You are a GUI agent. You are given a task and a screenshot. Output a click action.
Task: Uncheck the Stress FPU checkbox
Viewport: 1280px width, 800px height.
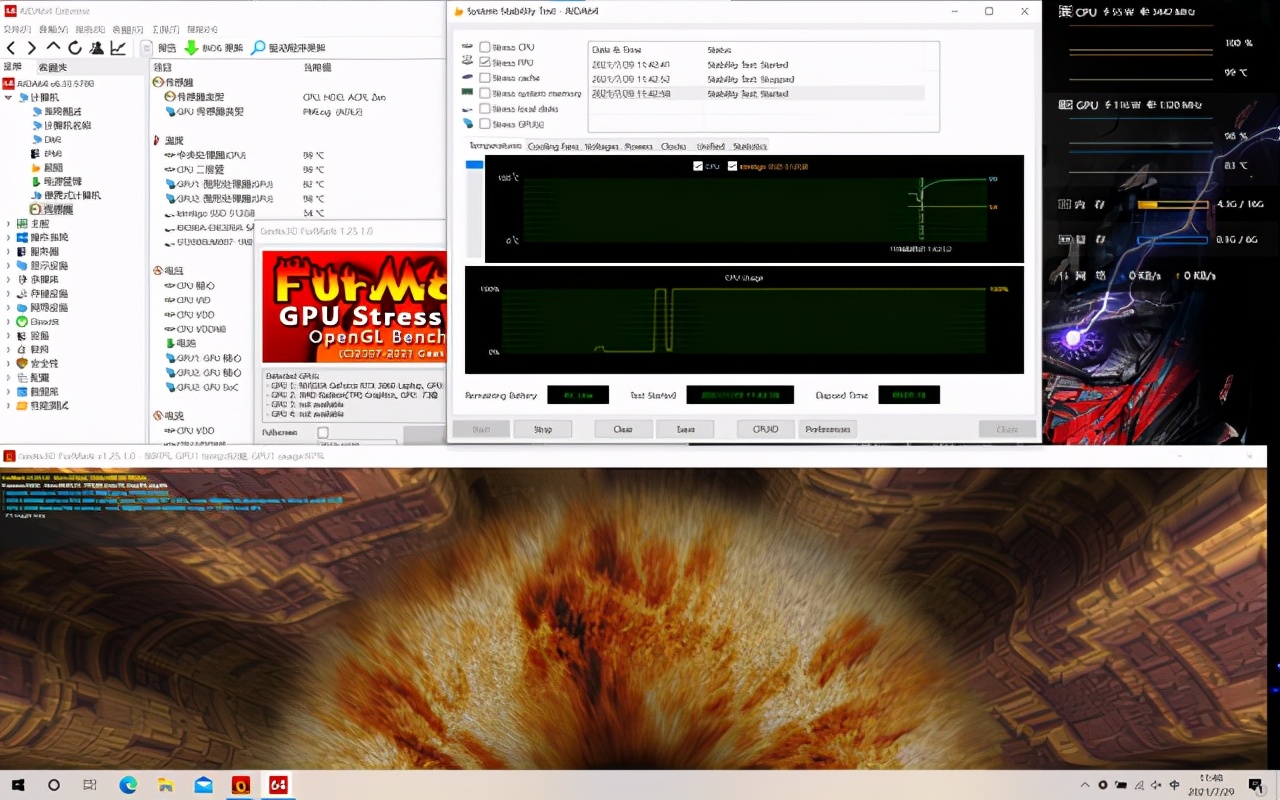[x=485, y=62]
